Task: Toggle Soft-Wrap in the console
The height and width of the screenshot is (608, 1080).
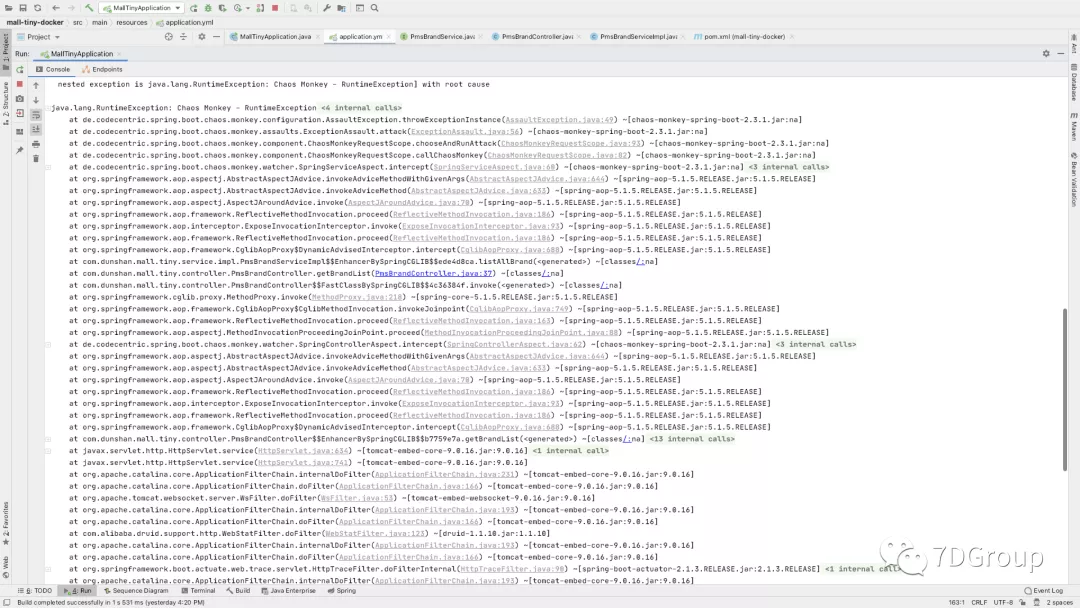Action: point(36,115)
